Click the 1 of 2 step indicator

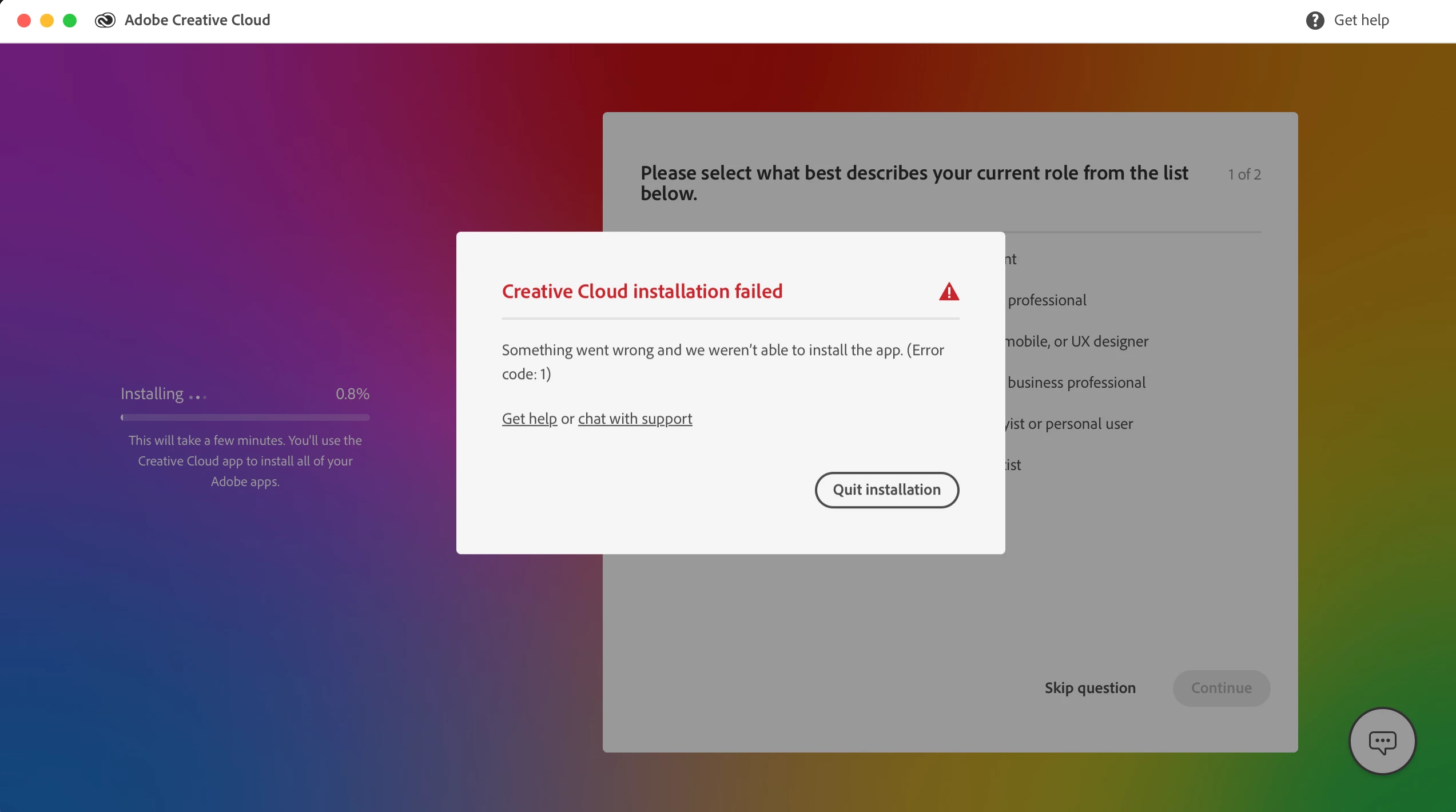[x=1244, y=174]
